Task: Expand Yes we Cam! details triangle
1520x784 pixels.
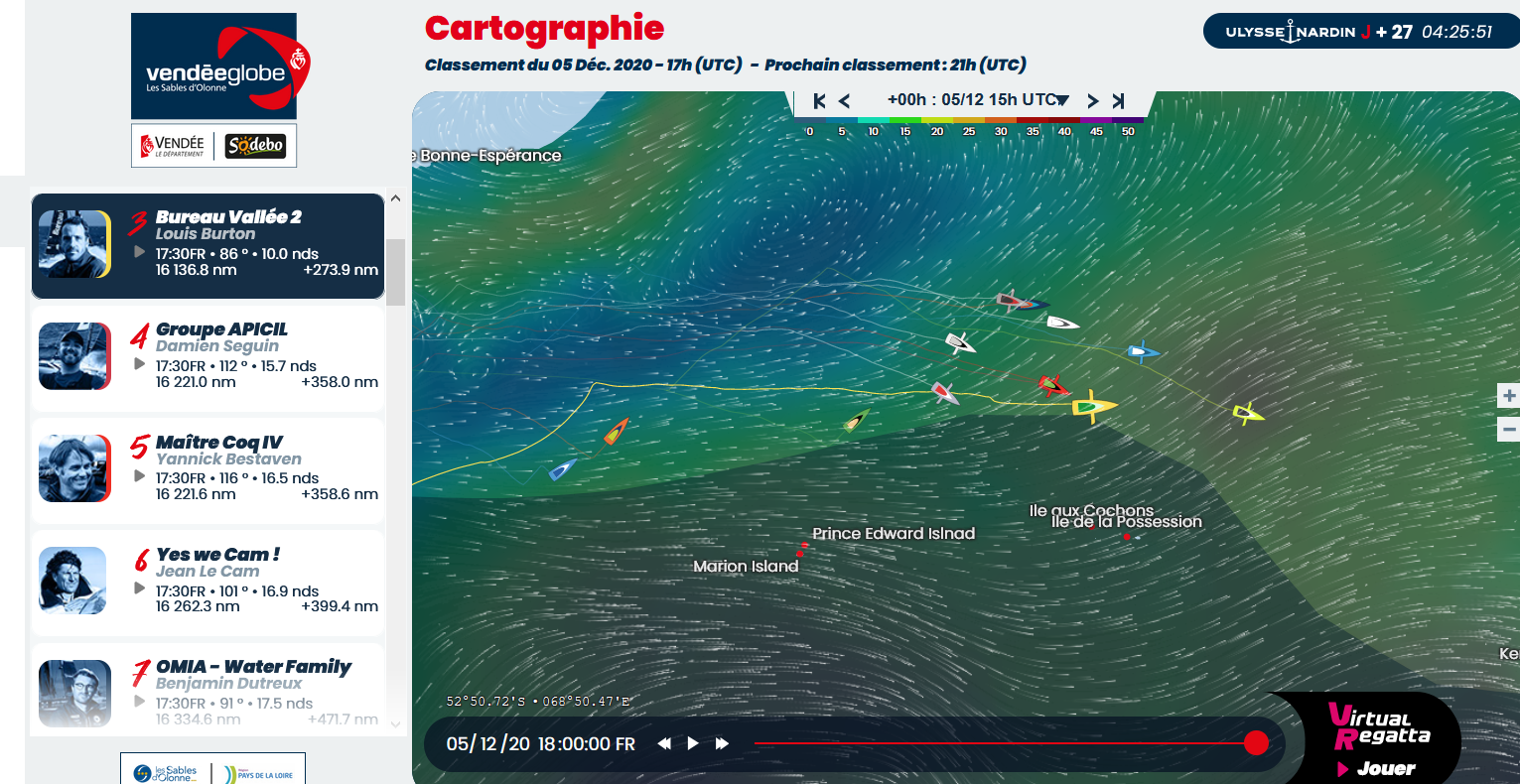Action: pos(140,588)
